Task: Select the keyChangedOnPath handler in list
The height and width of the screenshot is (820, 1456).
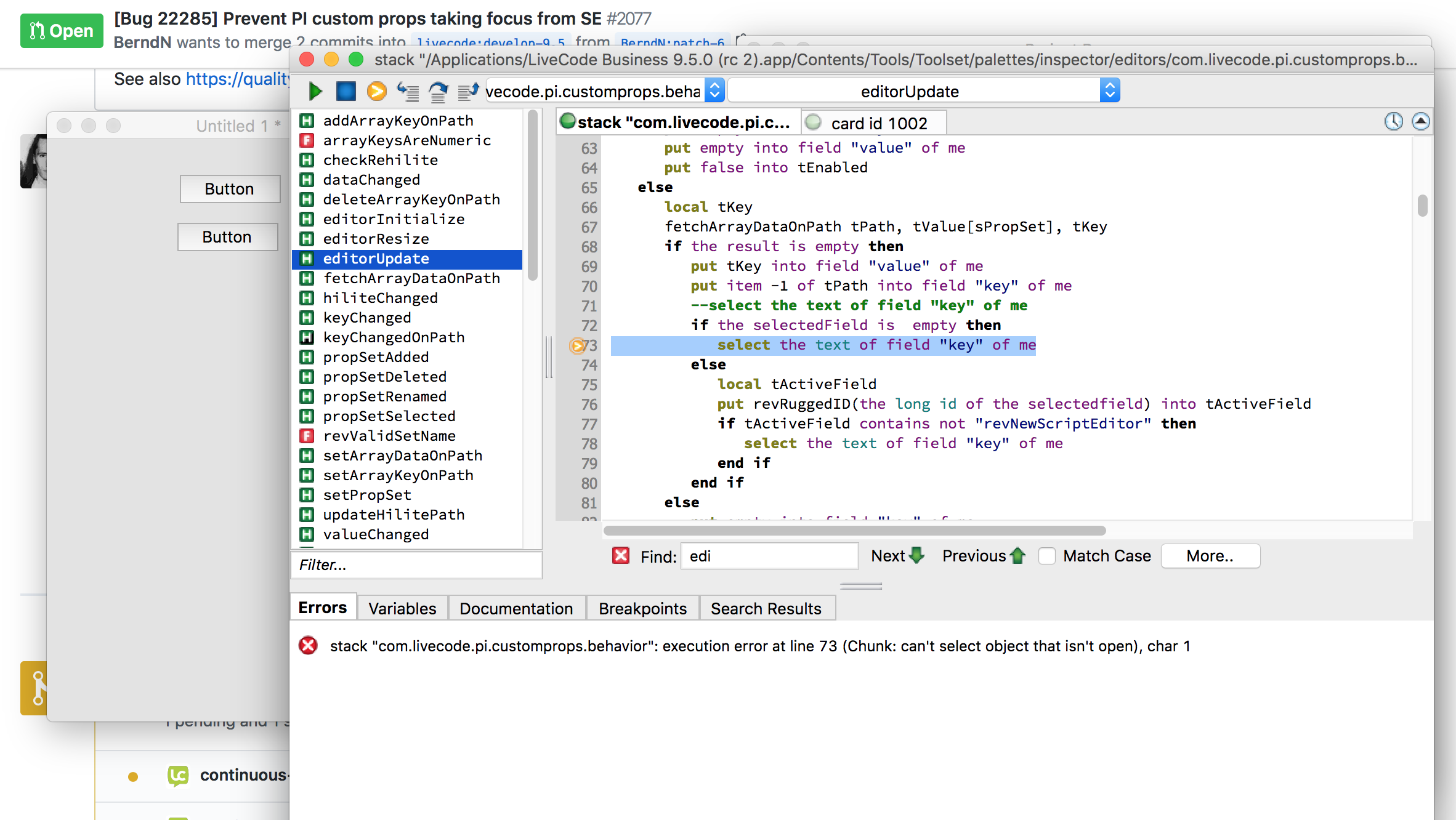Action: pos(394,337)
